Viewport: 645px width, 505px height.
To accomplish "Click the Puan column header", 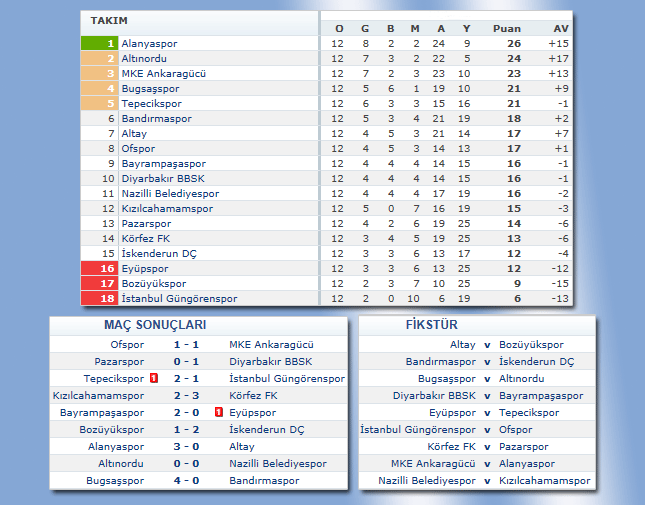I will [507, 28].
